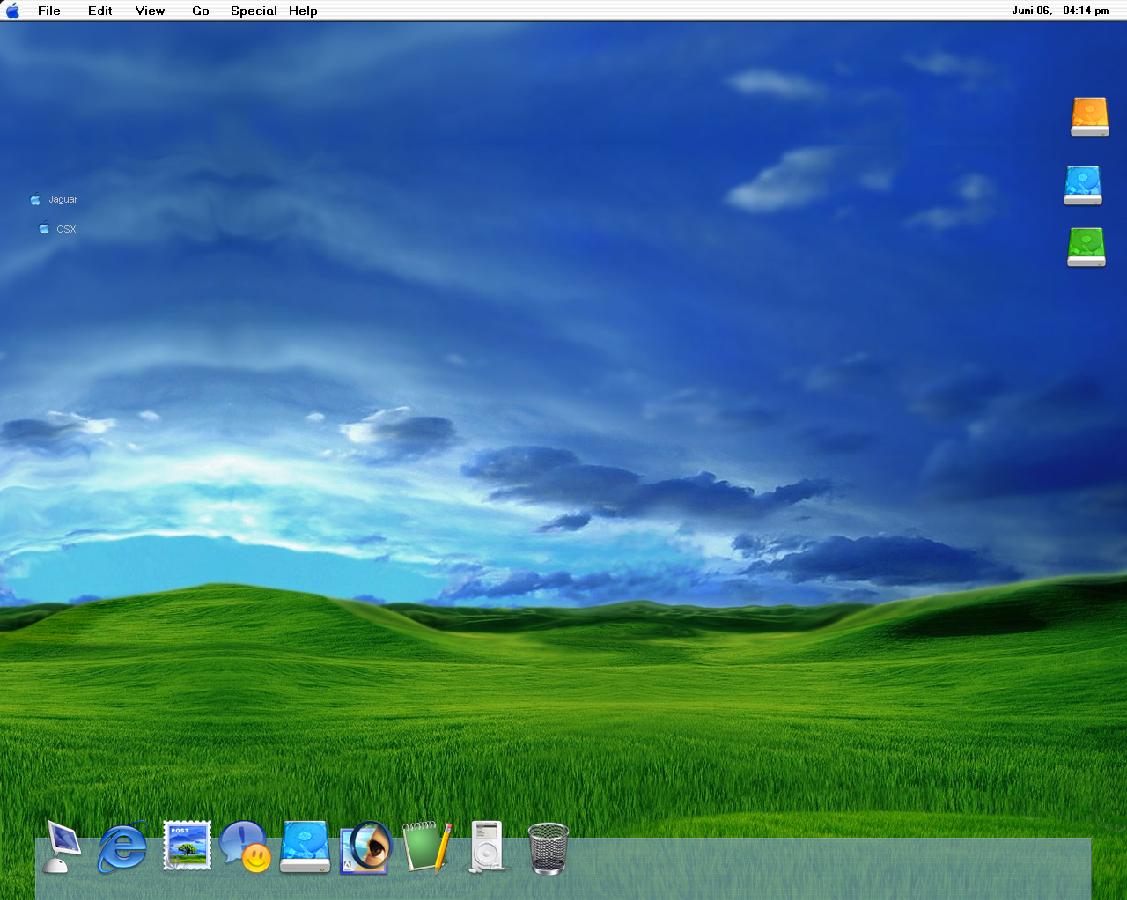The width and height of the screenshot is (1127, 900).
Task: Select the orange hard drive icon
Action: pyautogui.click(x=1090, y=116)
